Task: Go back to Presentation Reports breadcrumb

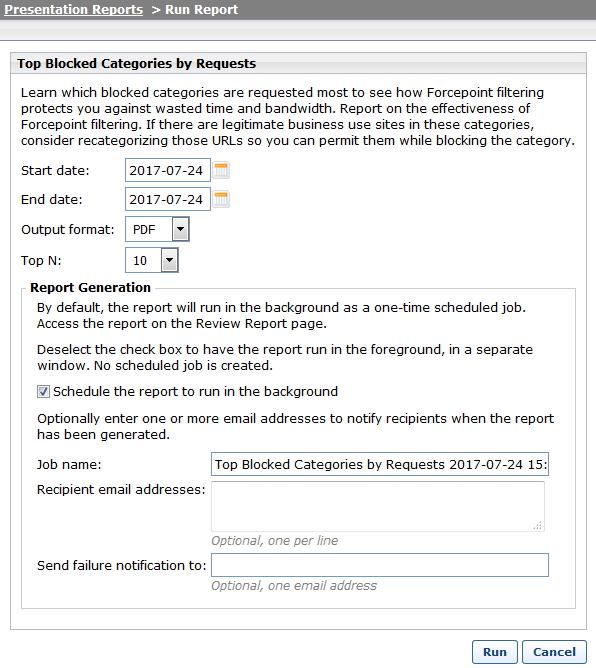Action: pos(73,9)
